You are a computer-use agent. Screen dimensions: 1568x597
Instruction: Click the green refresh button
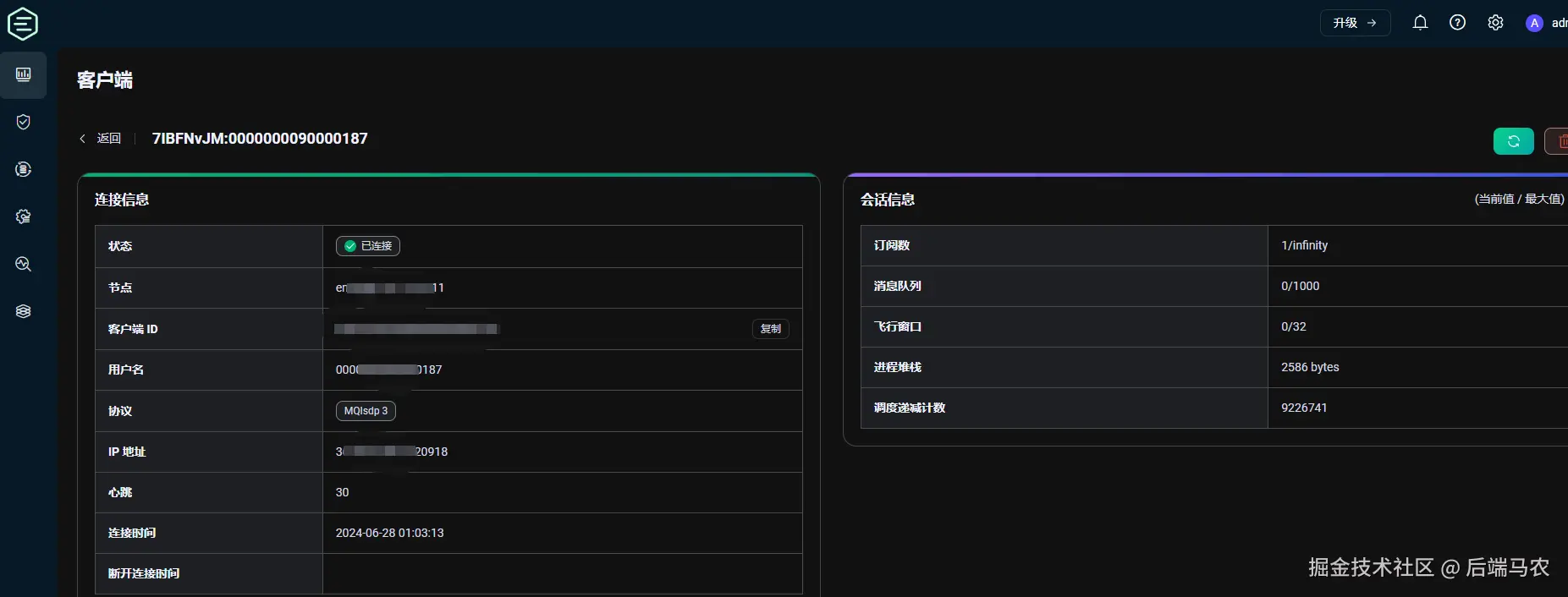(1514, 141)
